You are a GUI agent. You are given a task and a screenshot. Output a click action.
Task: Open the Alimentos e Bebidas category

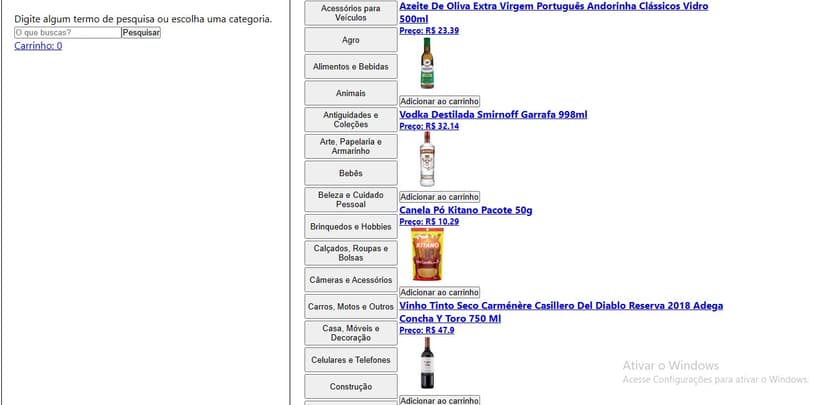click(x=351, y=67)
